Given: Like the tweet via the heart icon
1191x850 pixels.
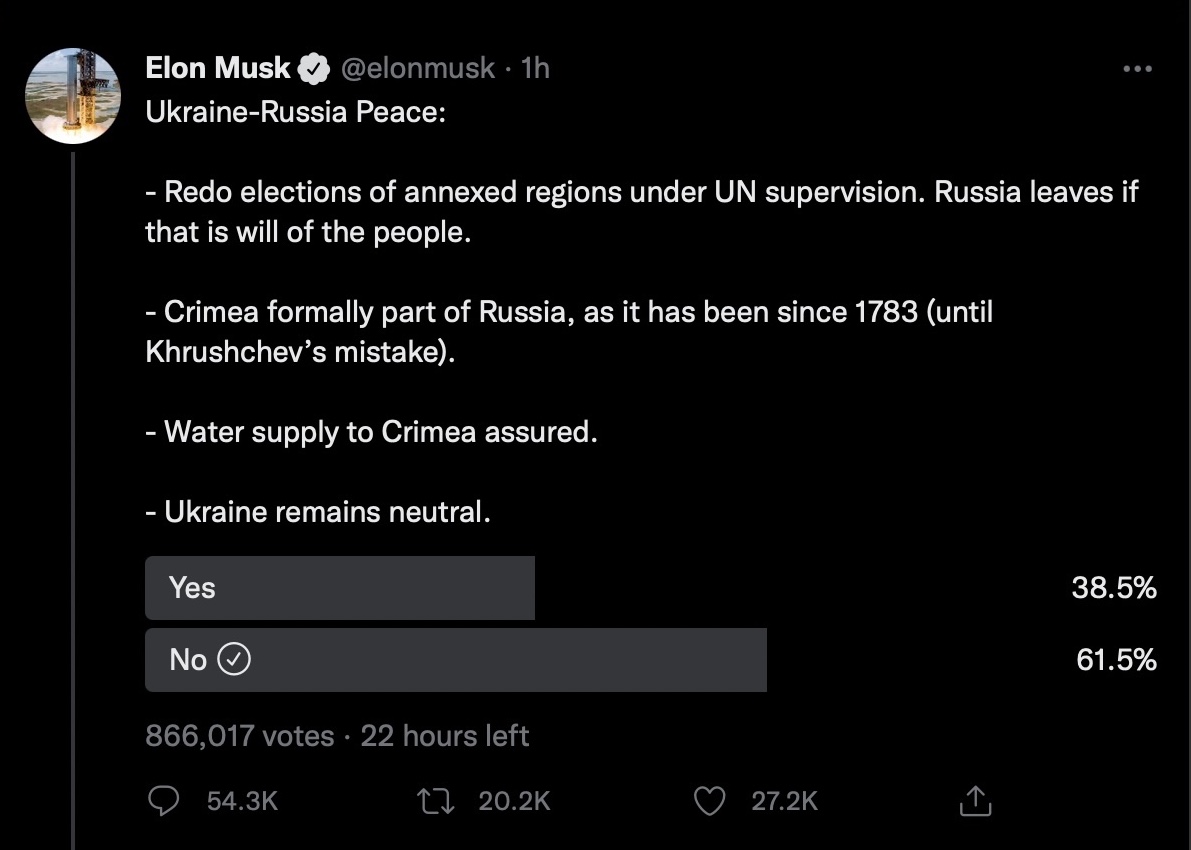Looking at the screenshot, I should (709, 800).
